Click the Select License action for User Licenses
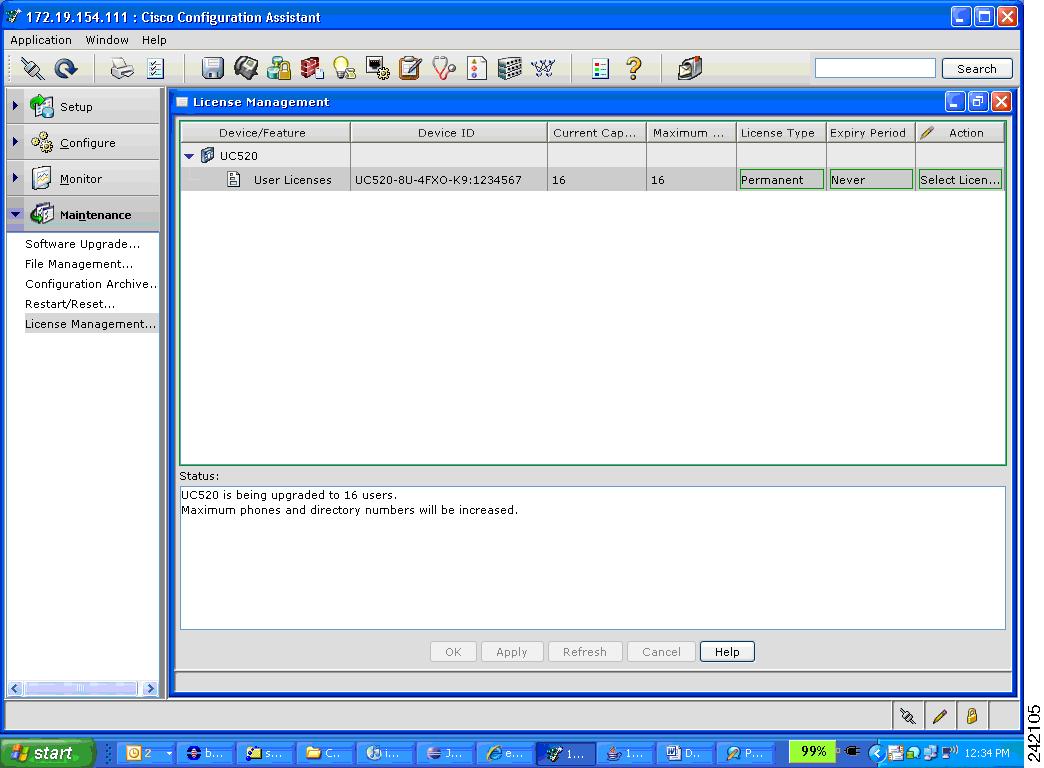 959,180
